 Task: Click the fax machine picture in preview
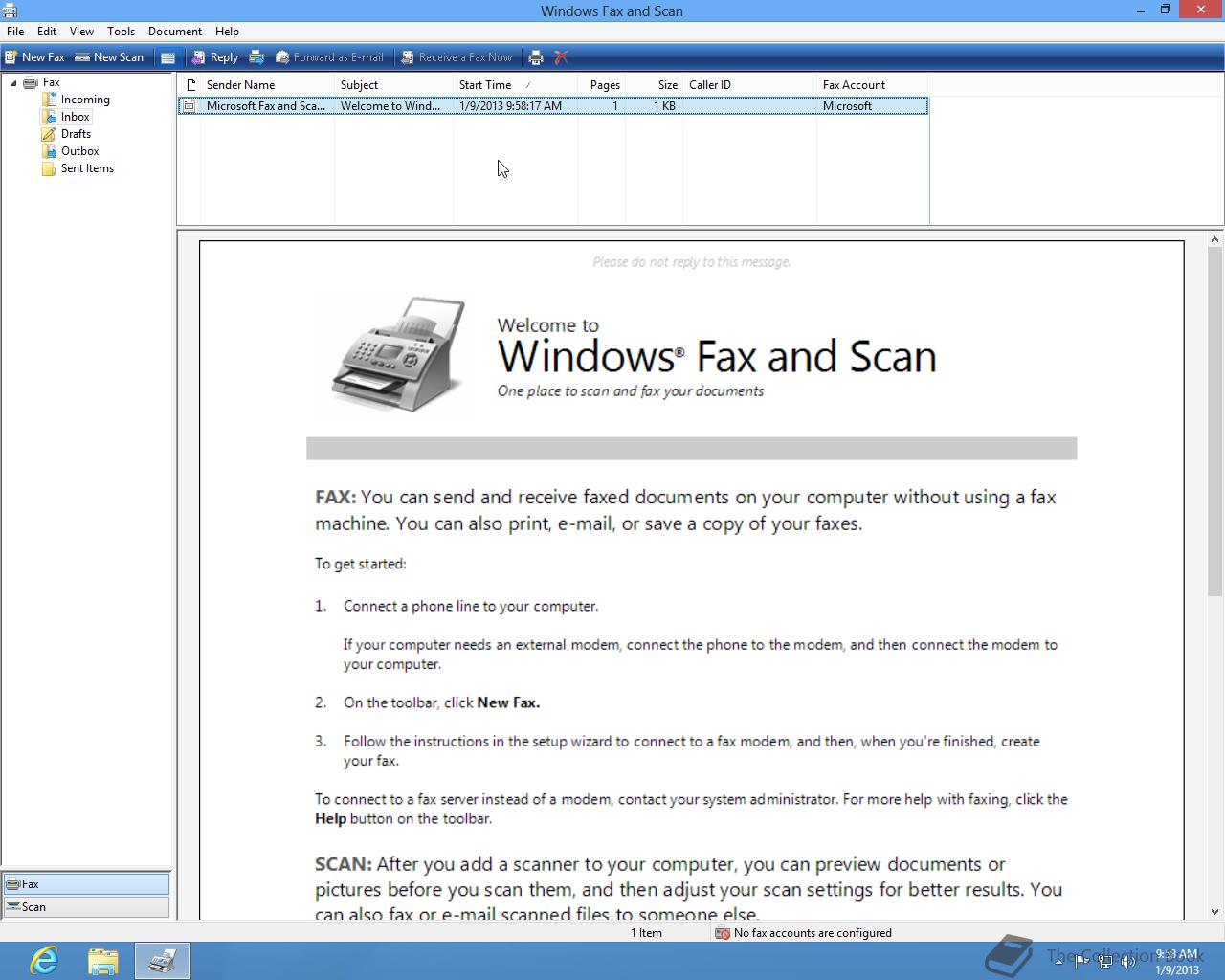[399, 354]
